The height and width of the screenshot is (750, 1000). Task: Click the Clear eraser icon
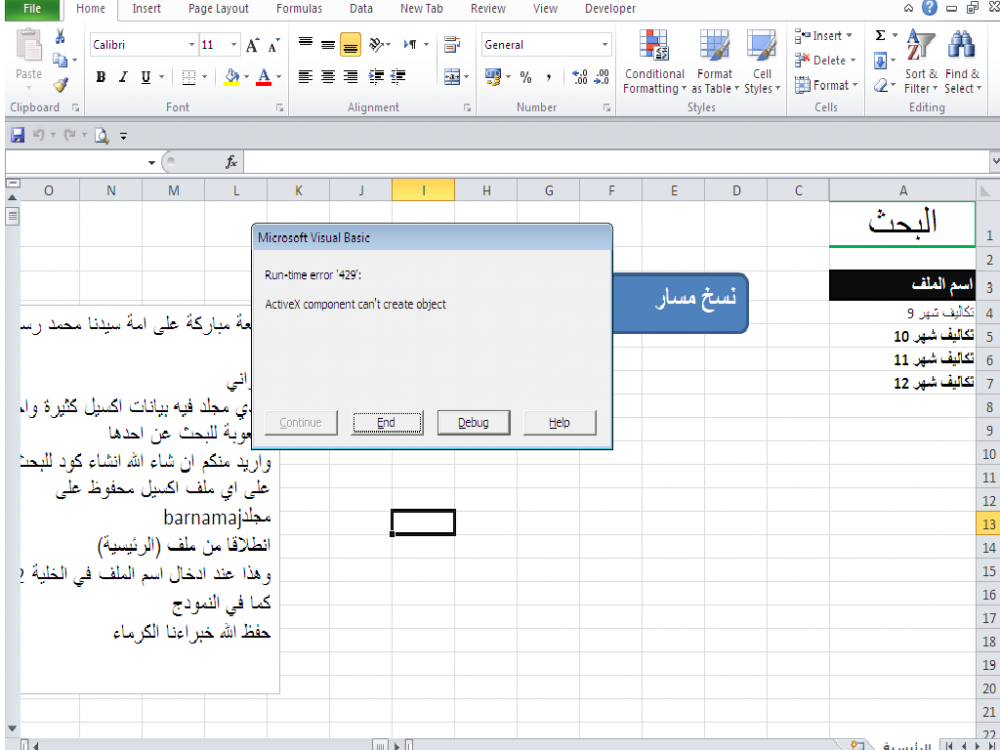[x=881, y=85]
